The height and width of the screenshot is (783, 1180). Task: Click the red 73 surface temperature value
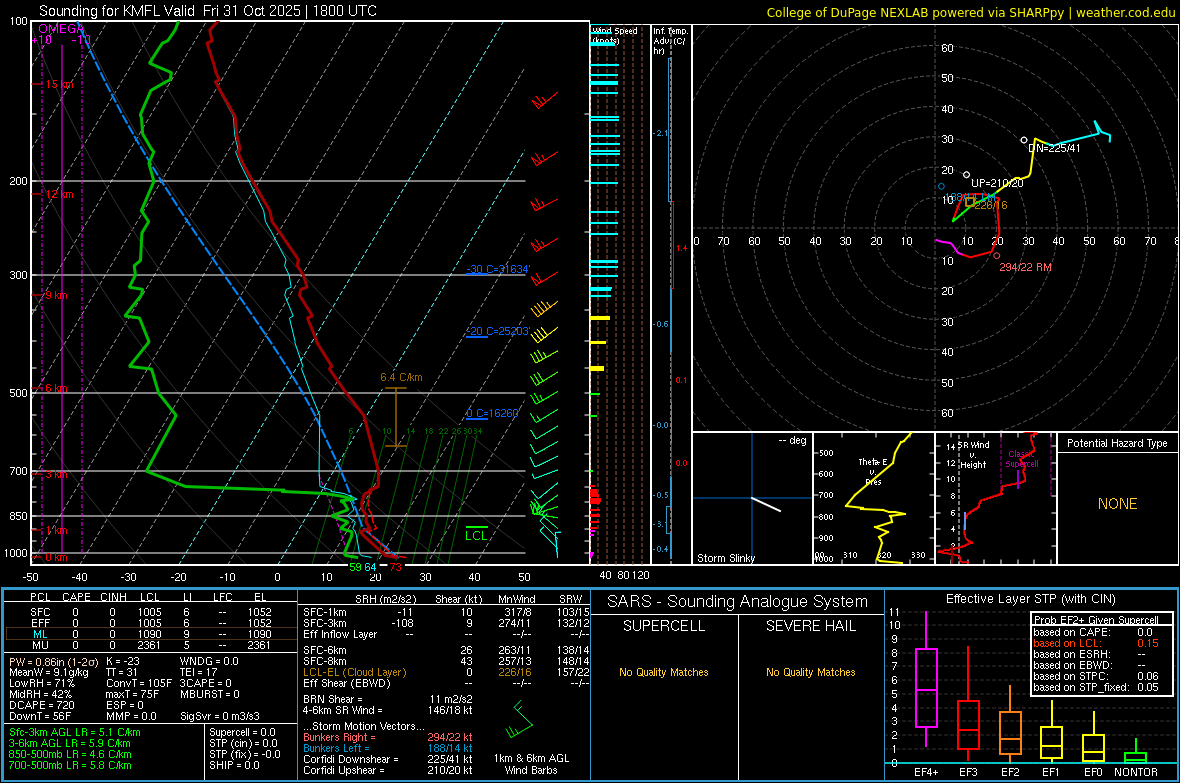click(395, 567)
